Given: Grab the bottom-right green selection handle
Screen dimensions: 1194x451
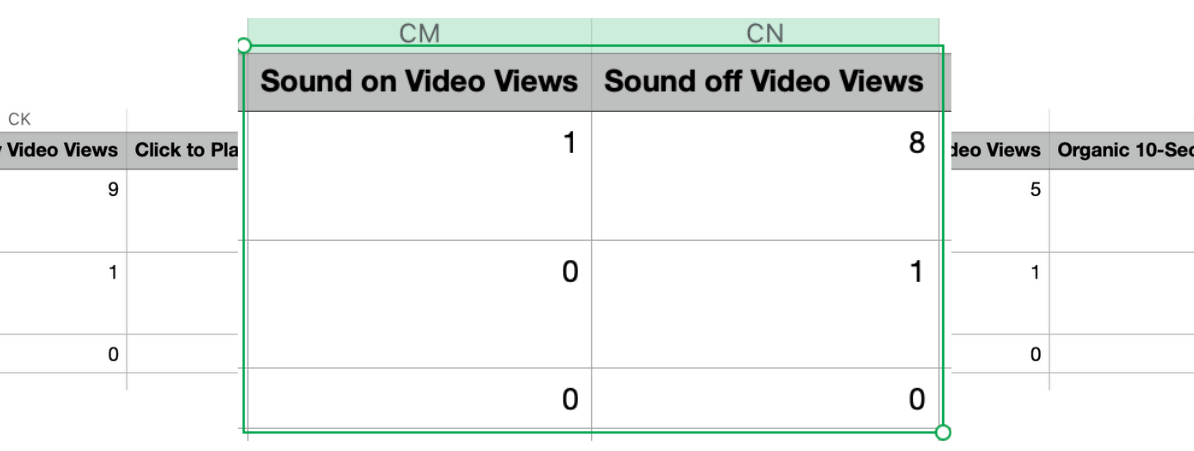Looking at the screenshot, I should 942,432.
